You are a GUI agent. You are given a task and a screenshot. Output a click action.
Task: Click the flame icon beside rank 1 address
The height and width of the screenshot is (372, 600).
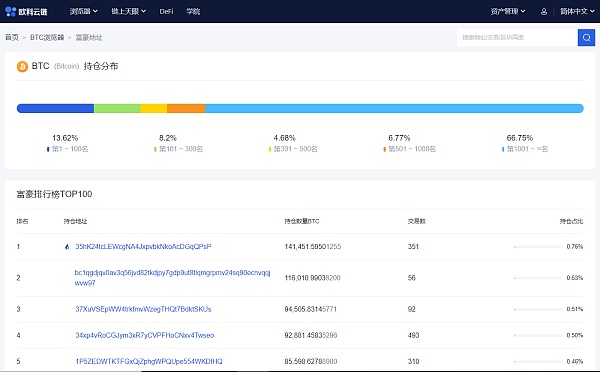pos(67,247)
